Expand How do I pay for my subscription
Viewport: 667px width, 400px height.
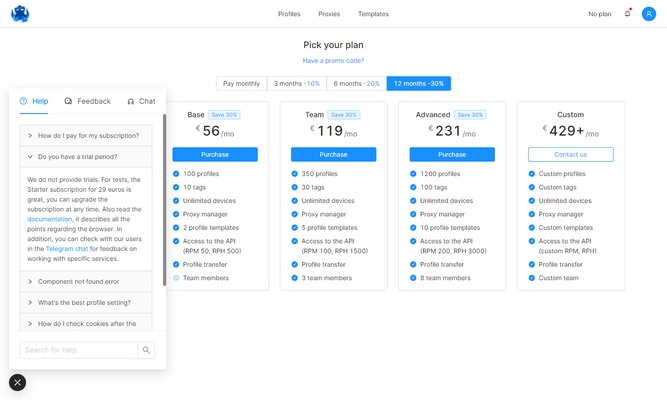pyautogui.click(x=86, y=136)
